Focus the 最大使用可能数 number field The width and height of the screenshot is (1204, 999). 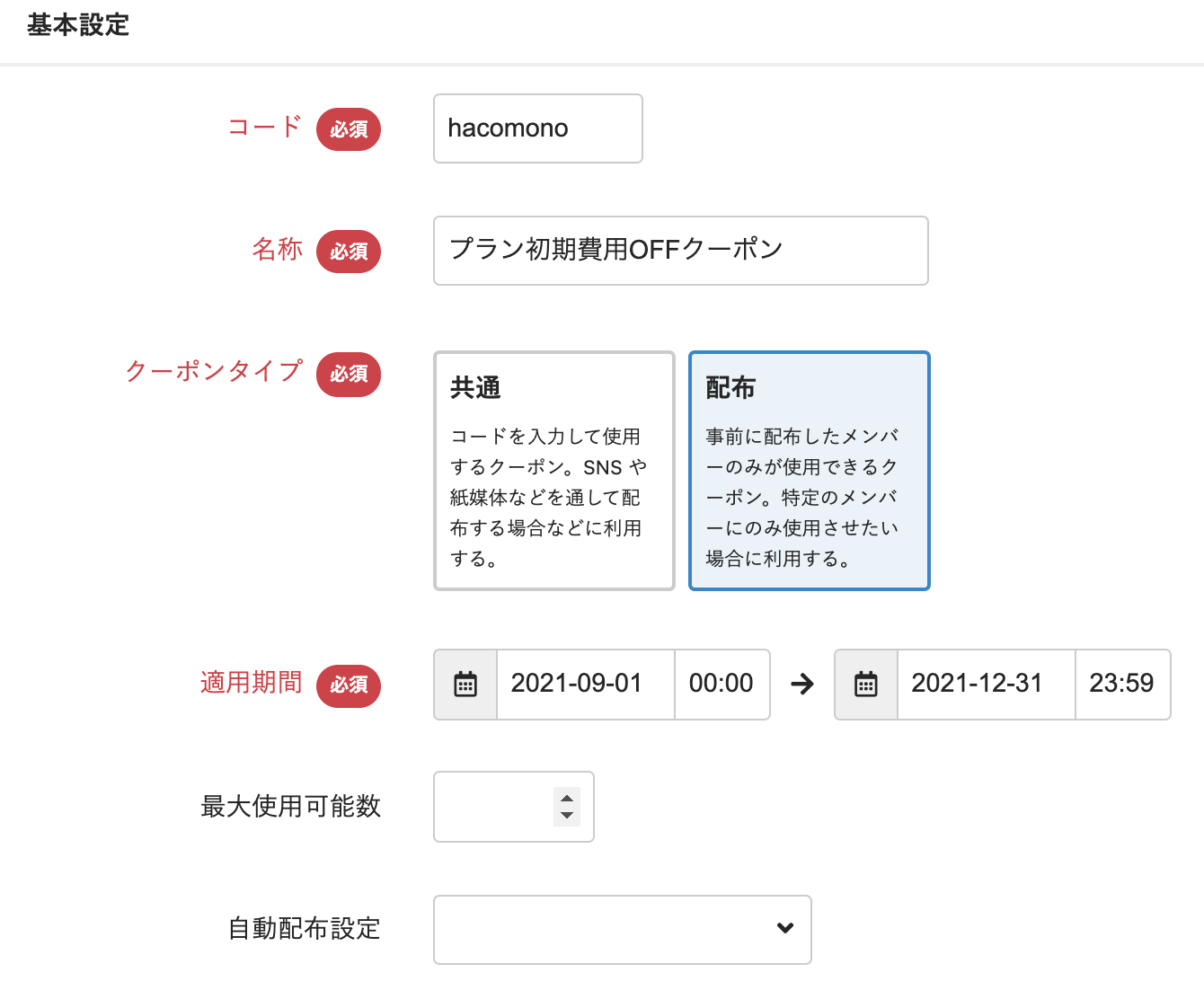click(494, 807)
